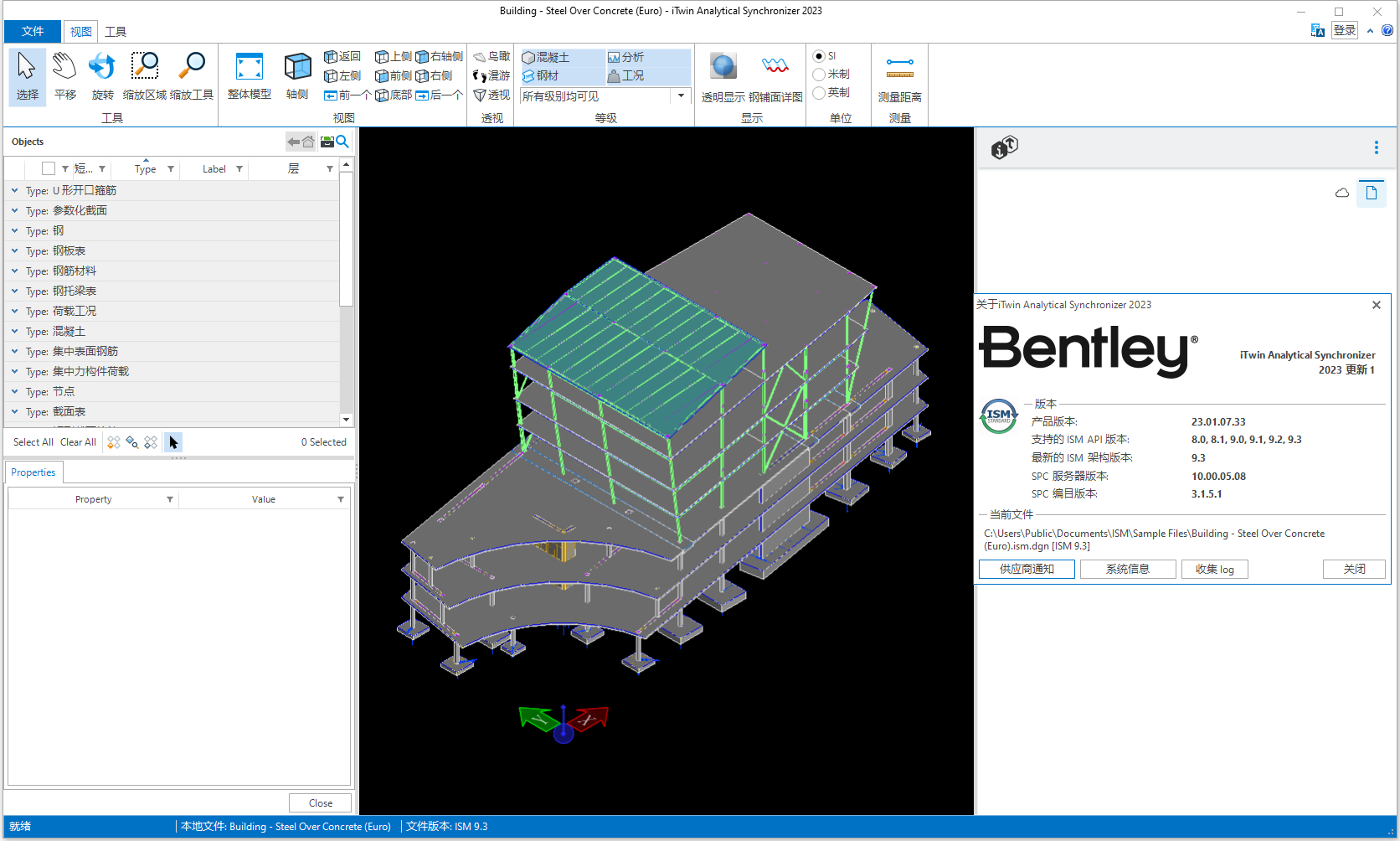The image size is (1400, 841).
Task: Click Select All in Objects panel
Action: point(33,442)
